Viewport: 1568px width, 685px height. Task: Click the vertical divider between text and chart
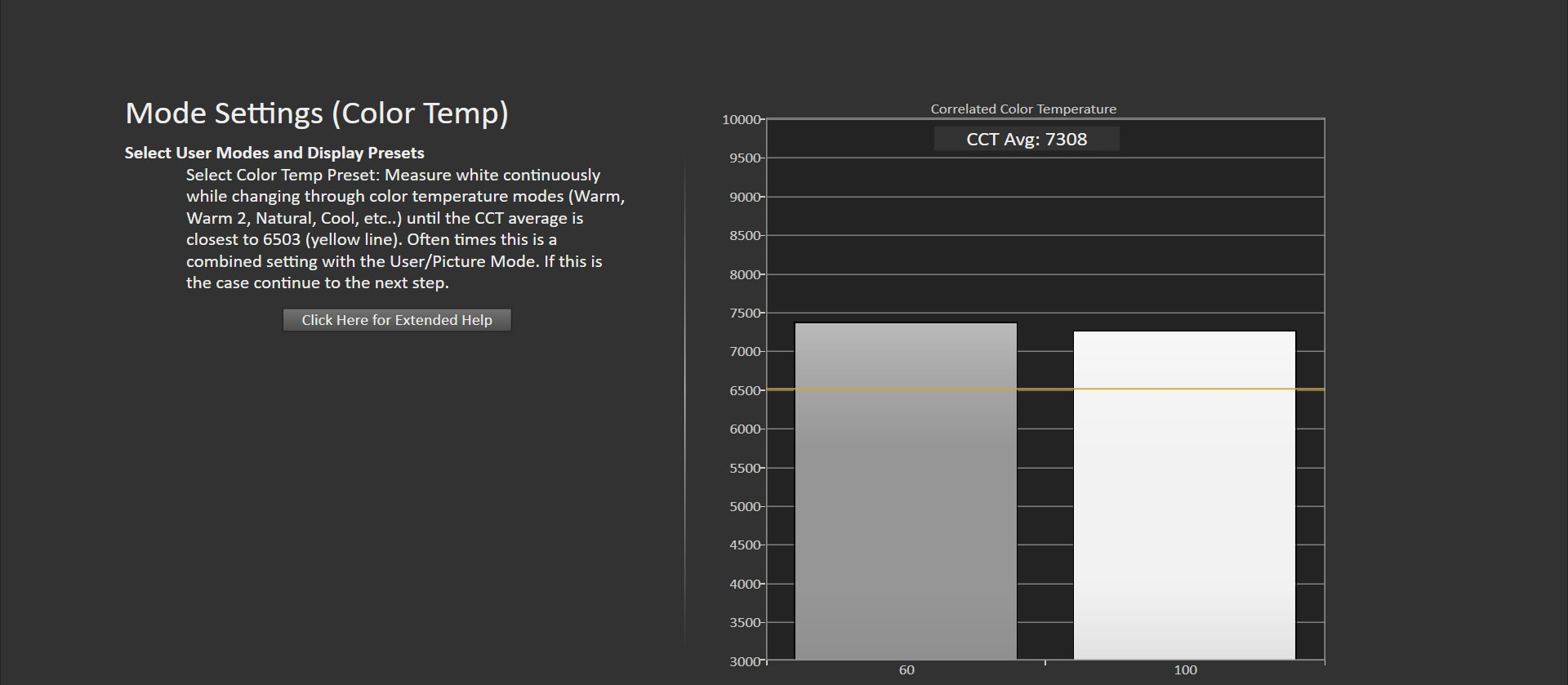coord(684,400)
